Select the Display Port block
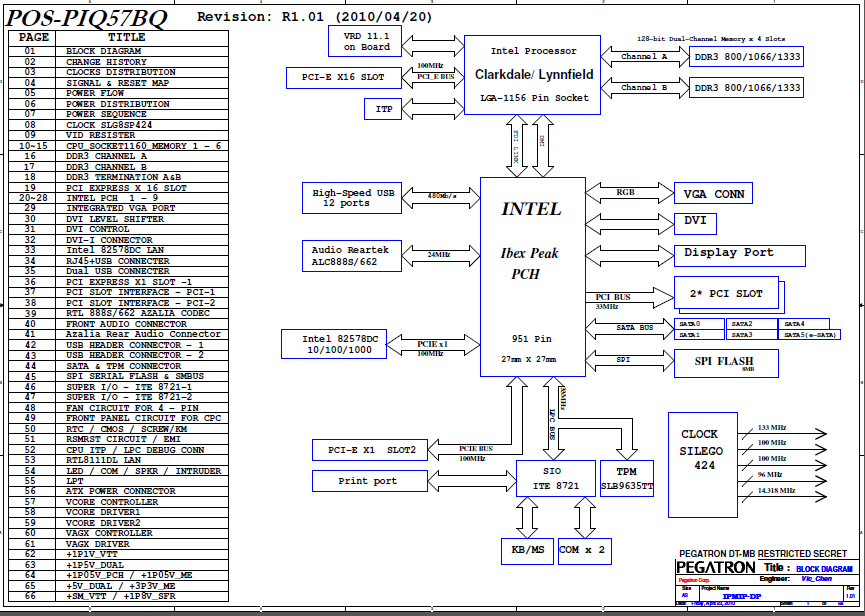Screen dimensions: 865x616 740,253
